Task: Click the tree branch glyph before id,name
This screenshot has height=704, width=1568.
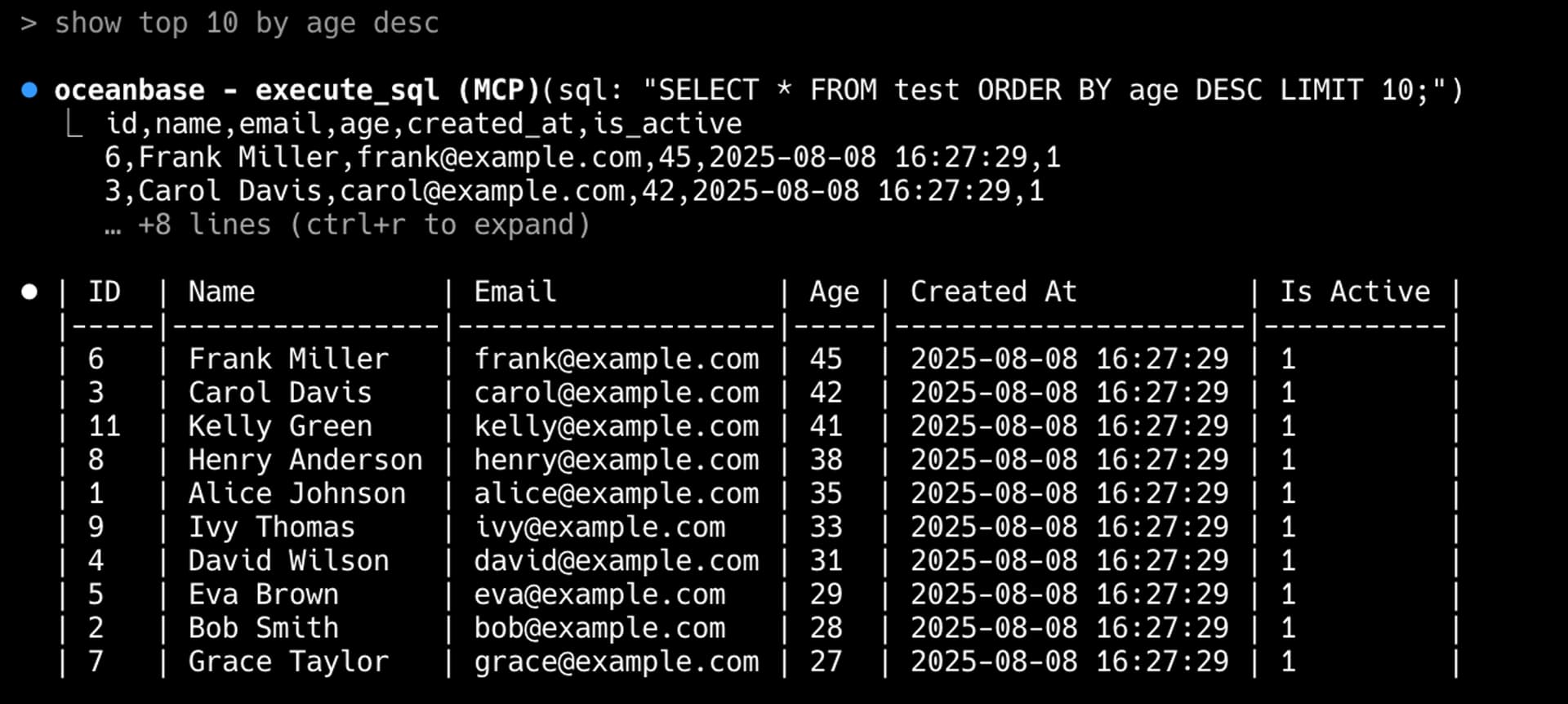Action: pos(73,124)
